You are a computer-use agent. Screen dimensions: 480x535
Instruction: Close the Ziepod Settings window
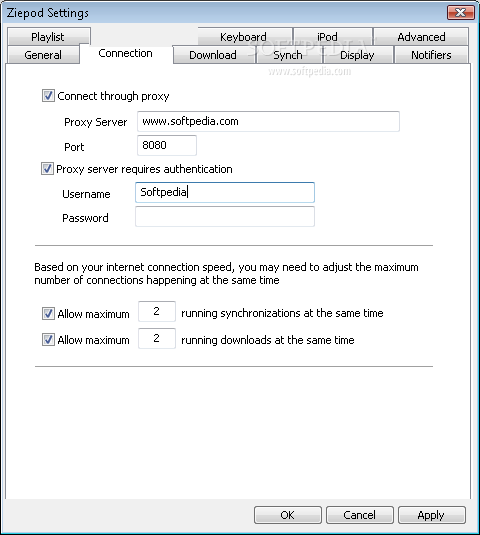pos(461,13)
